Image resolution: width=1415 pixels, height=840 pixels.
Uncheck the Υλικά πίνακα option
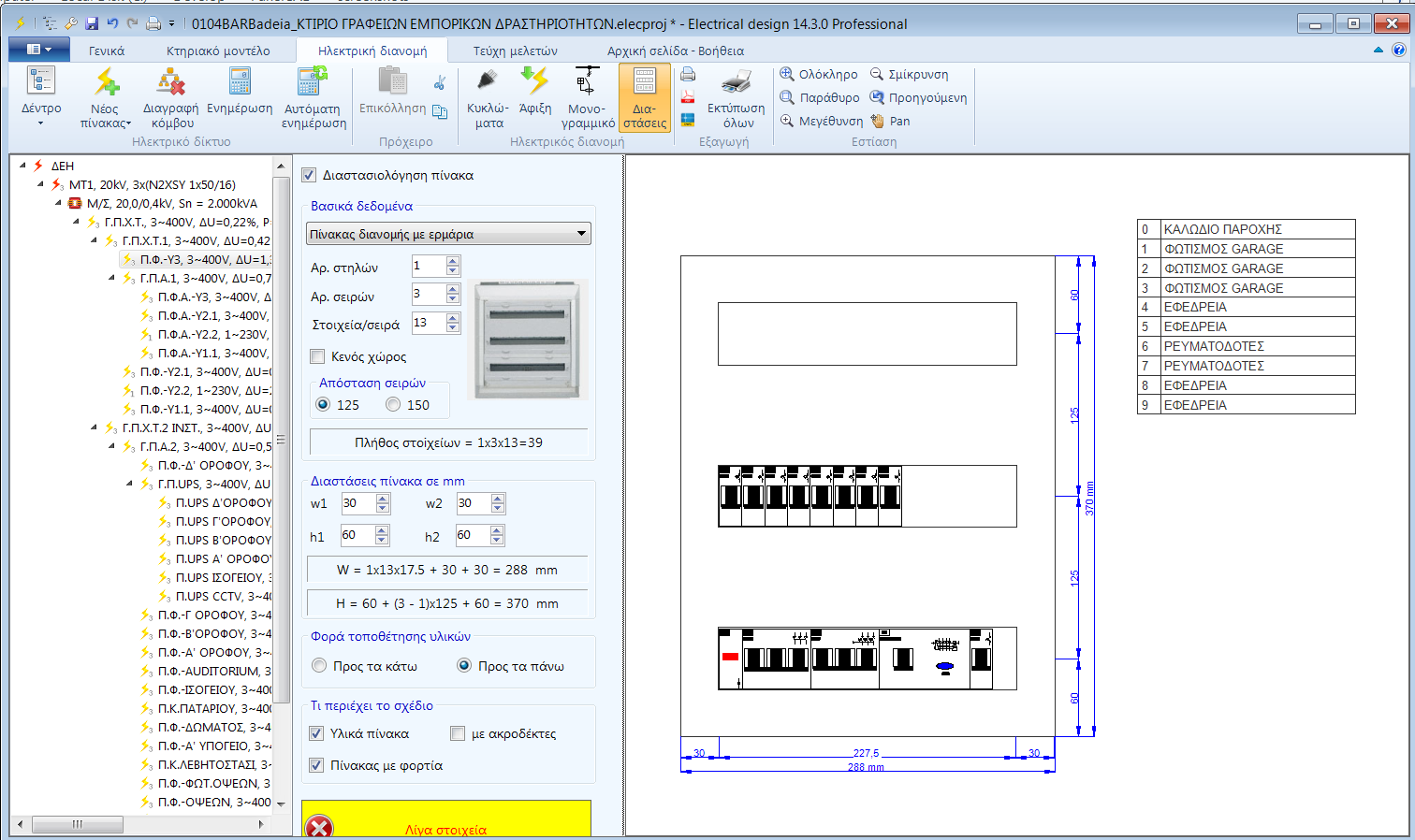[x=316, y=733]
